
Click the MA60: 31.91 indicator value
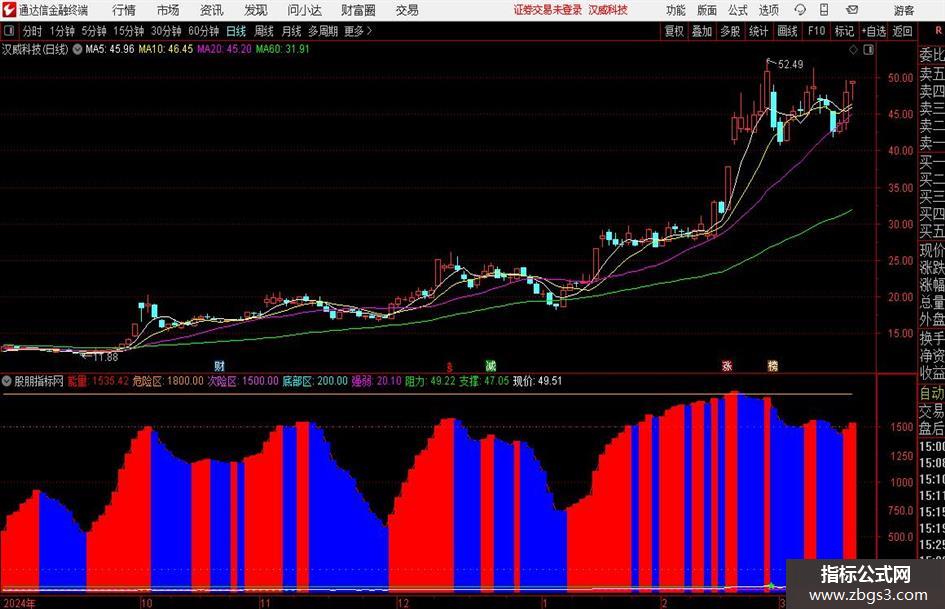coord(283,49)
